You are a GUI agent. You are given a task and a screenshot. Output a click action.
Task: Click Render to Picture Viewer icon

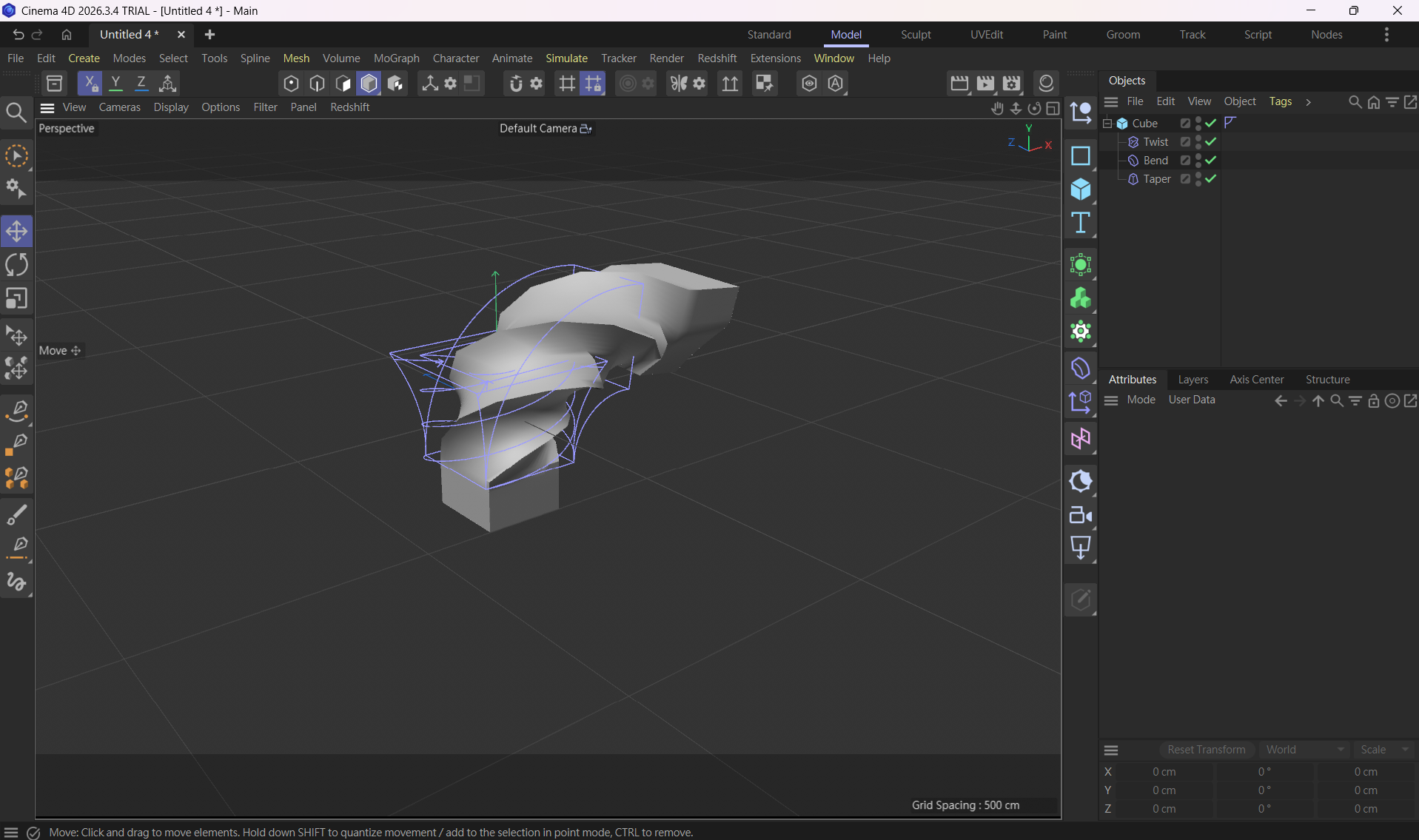click(985, 83)
